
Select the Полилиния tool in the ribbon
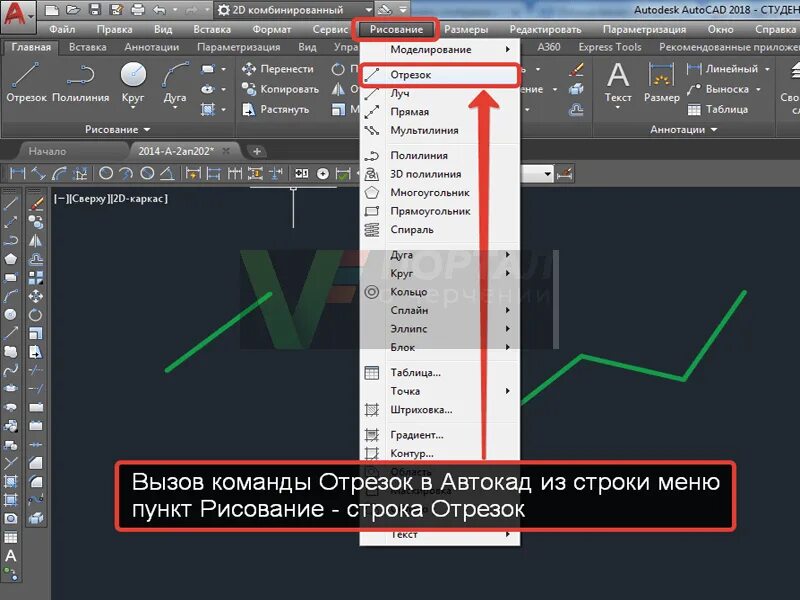tap(81, 82)
